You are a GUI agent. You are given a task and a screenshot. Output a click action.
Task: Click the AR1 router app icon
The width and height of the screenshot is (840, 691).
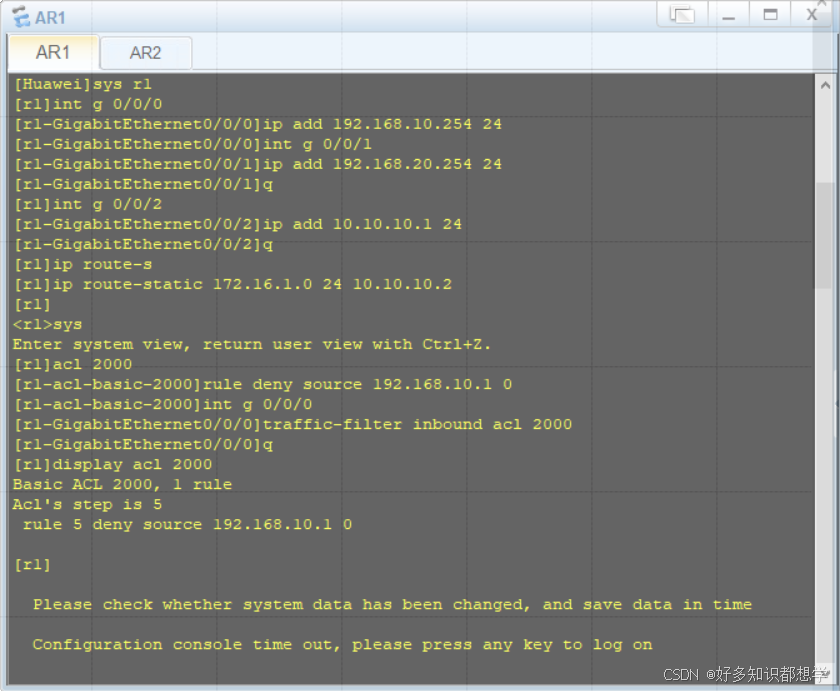[21, 17]
